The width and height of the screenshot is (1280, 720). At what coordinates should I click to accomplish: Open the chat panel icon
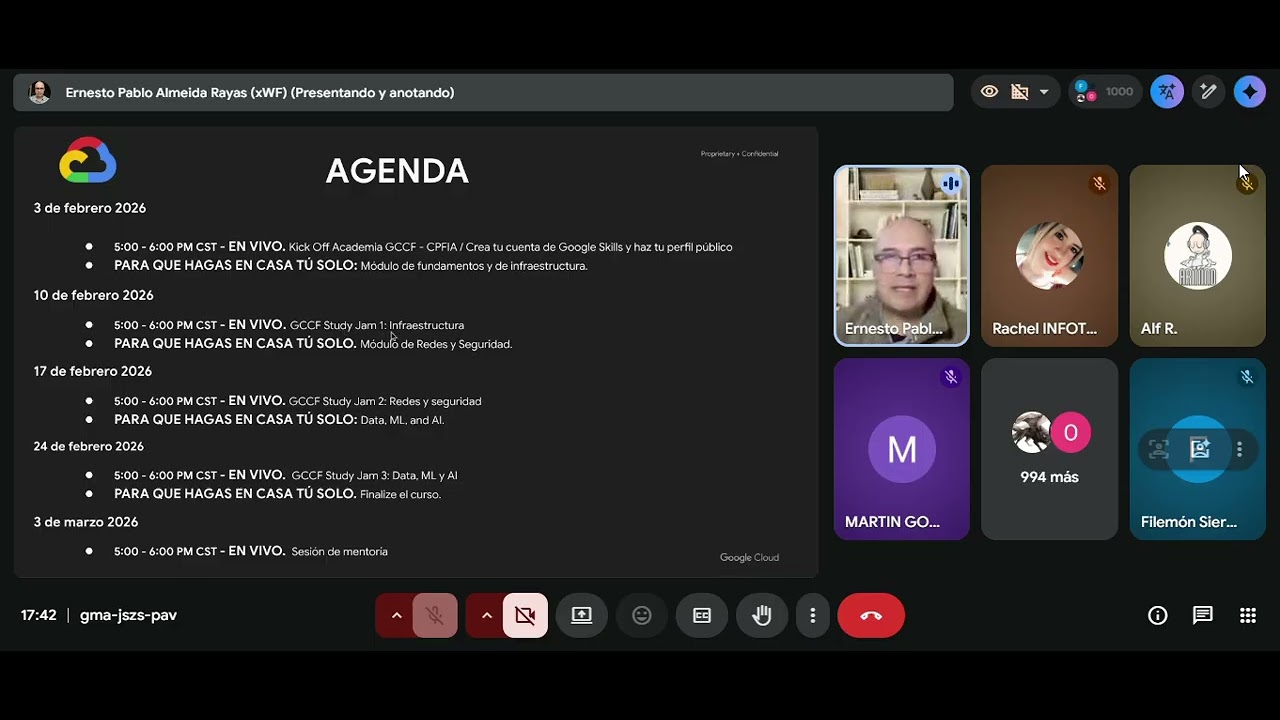1203,616
